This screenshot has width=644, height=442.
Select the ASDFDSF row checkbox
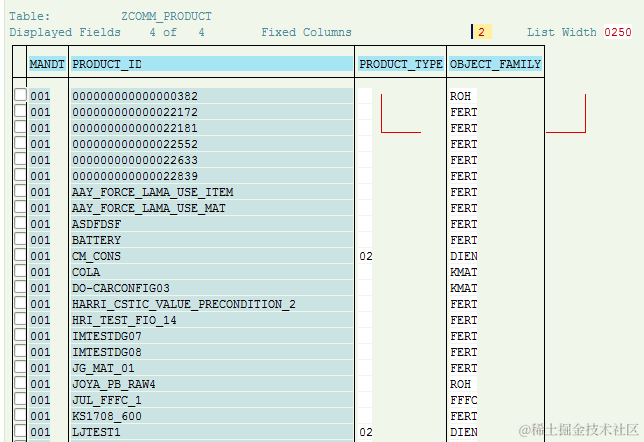click(x=21, y=223)
